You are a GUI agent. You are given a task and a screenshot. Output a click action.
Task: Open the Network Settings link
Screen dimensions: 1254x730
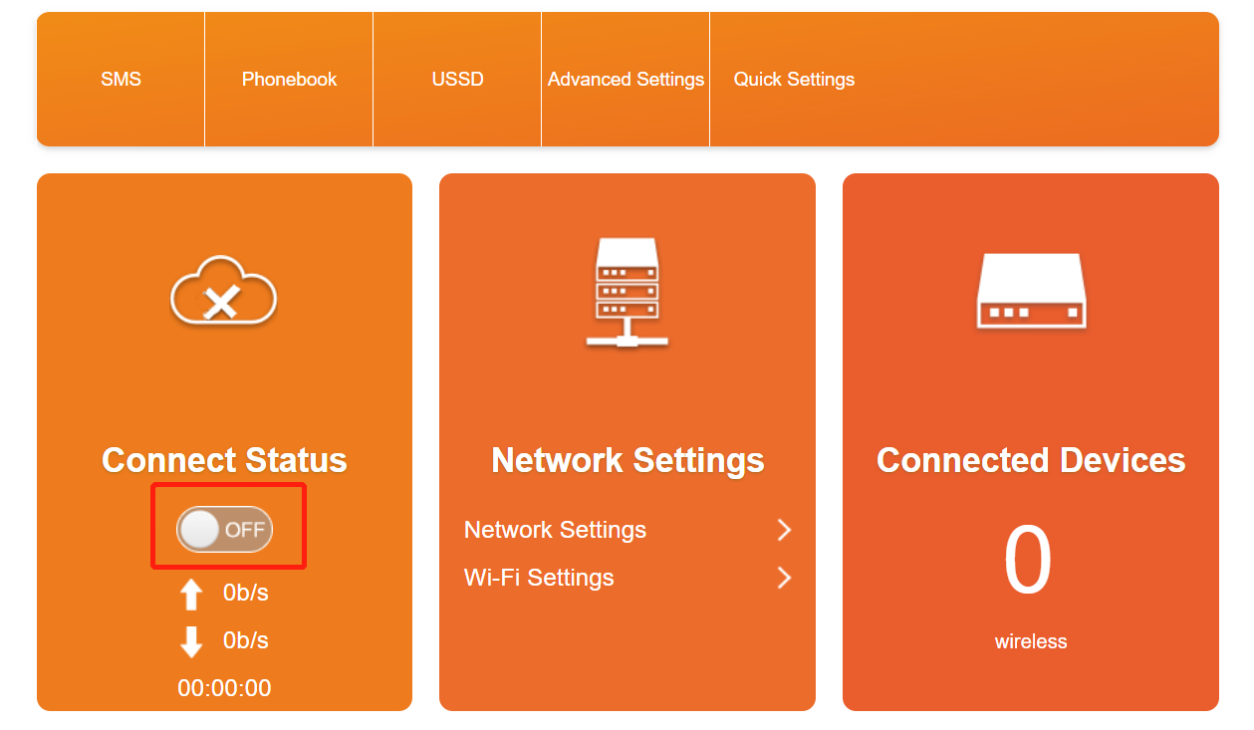point(555,530)
